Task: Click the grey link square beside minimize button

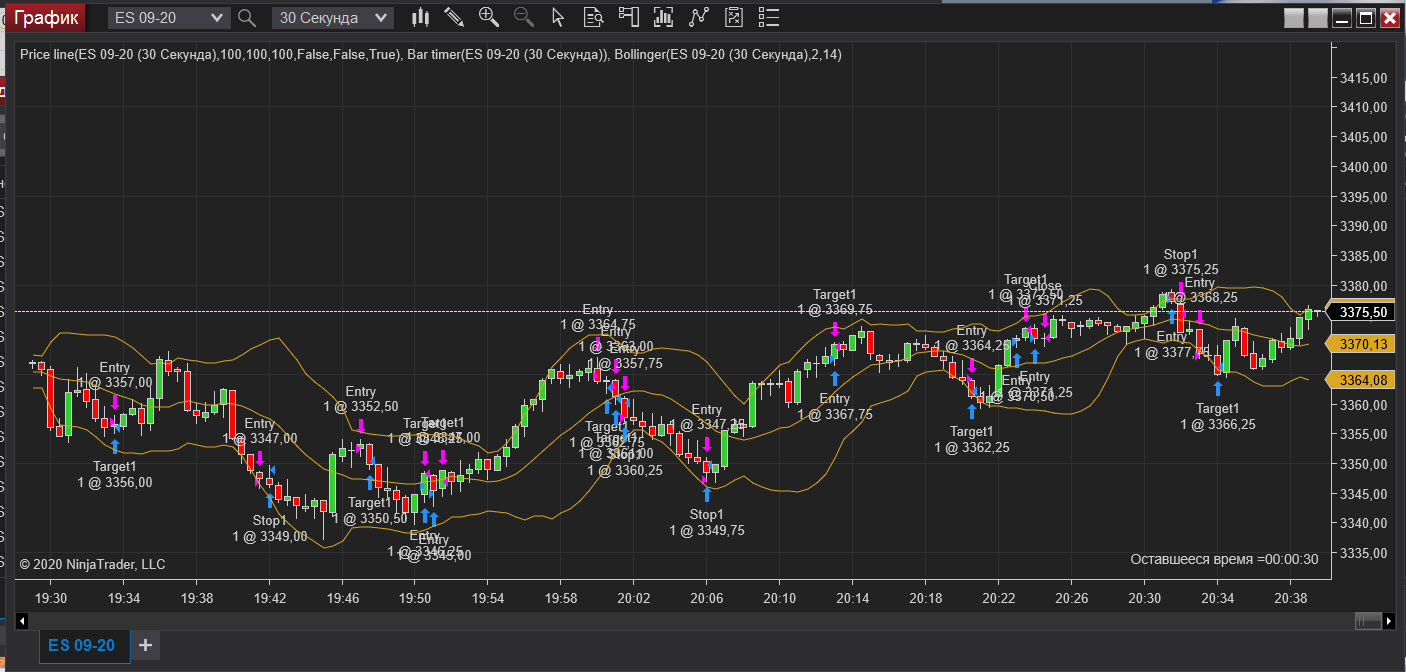Action: click(x=1318, y=18)
